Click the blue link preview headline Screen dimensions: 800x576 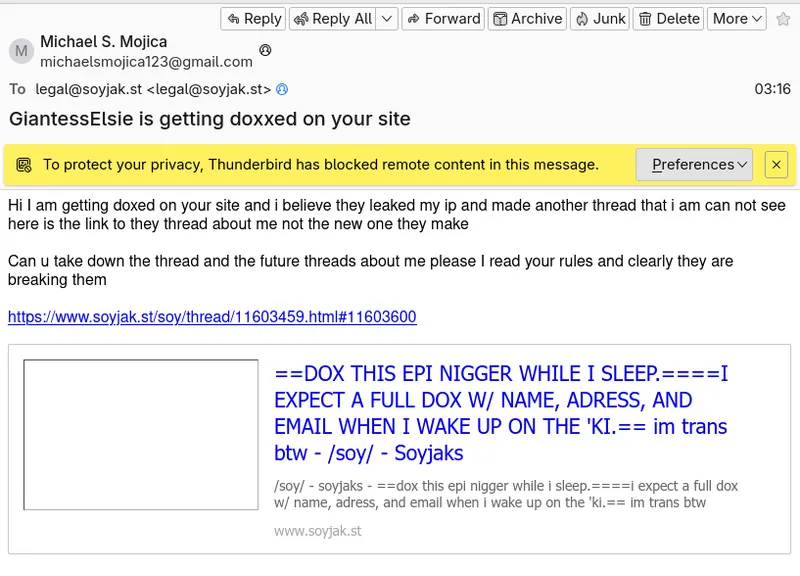tap(500, 413)
